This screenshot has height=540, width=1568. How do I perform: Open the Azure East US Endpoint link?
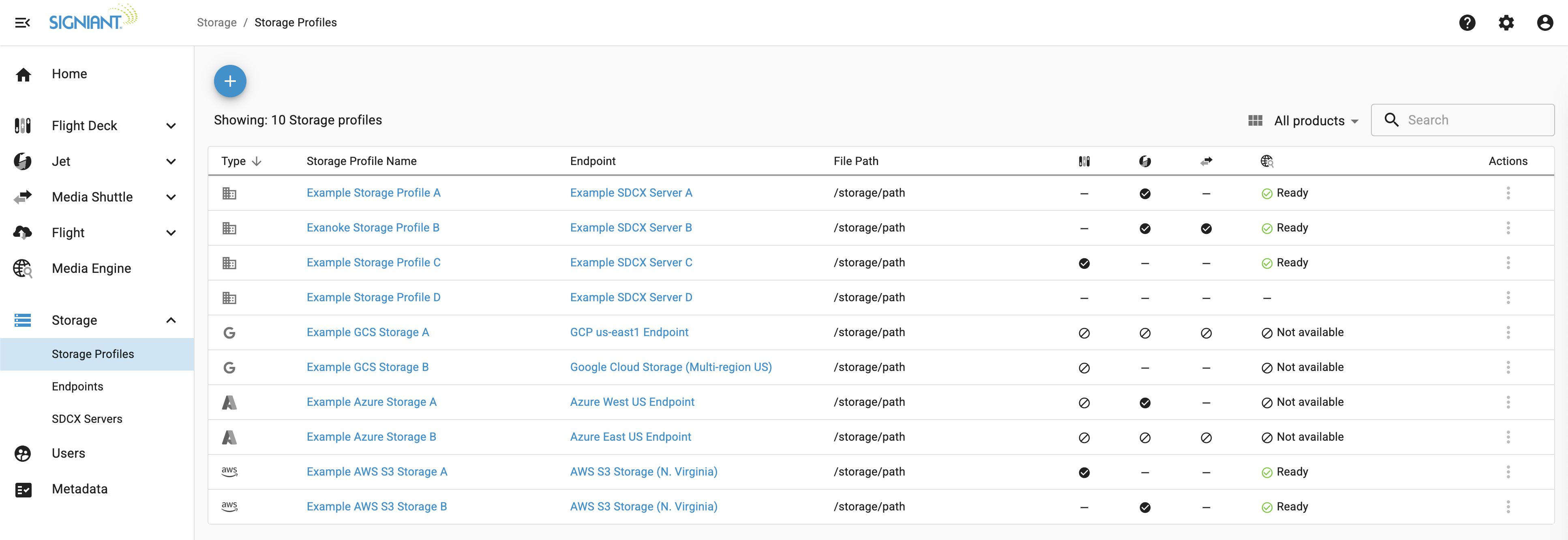pos(630,437)
